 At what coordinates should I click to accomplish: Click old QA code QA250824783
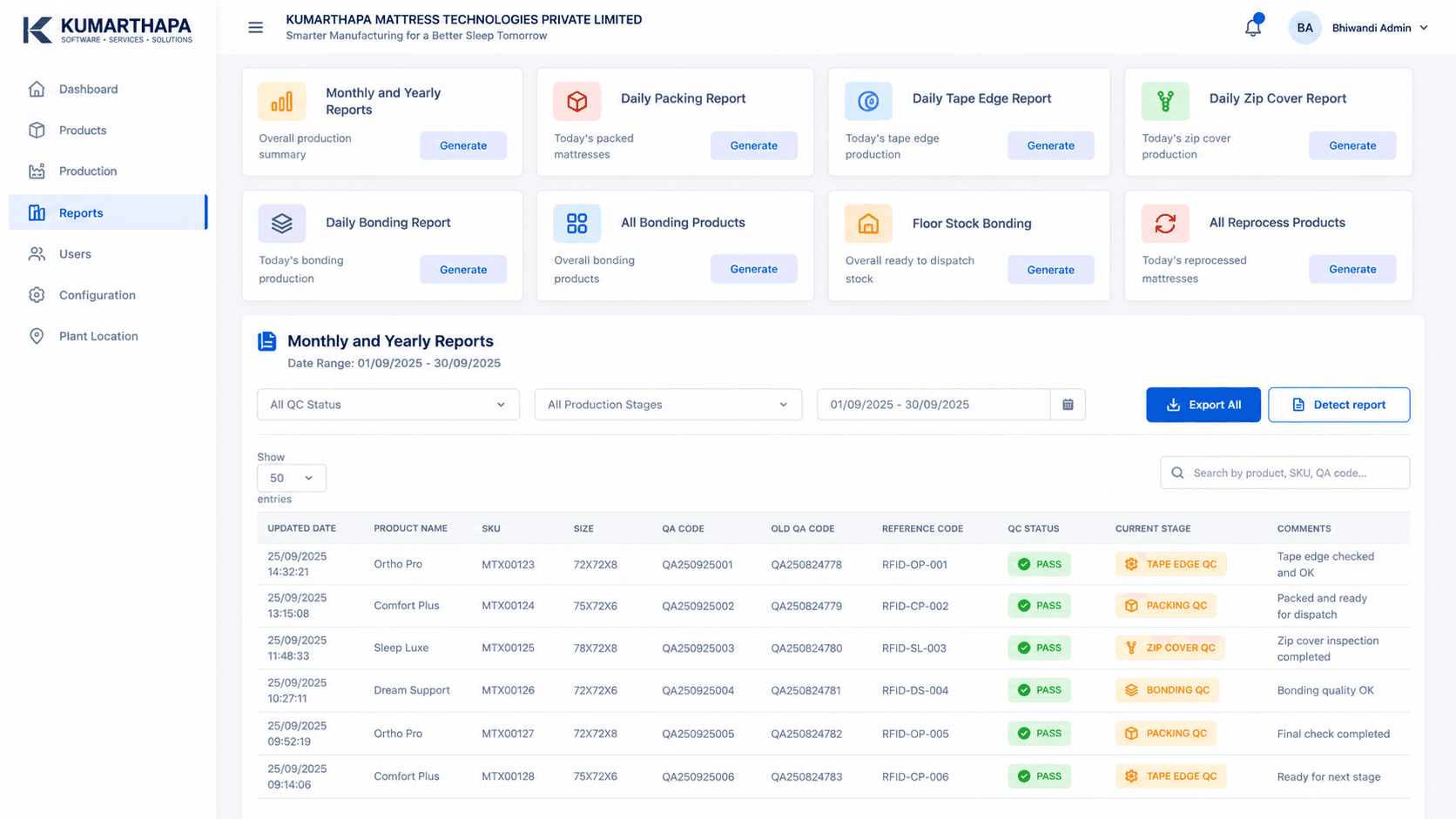(x=806, y=776)
